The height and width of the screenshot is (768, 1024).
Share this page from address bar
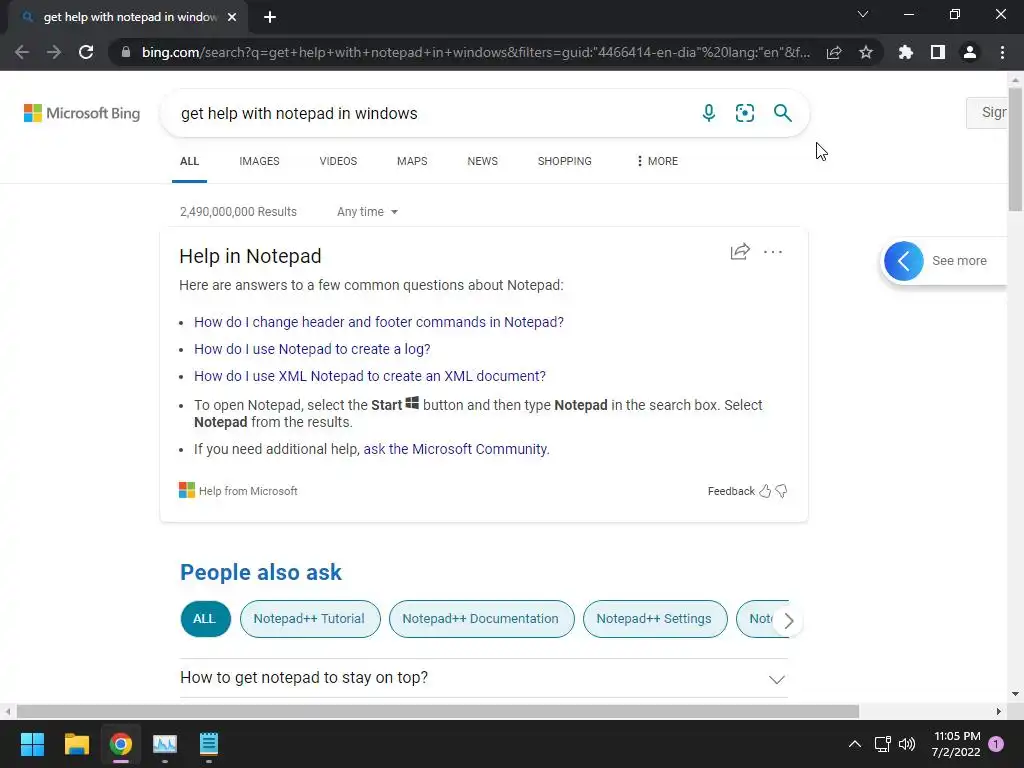(834, 52)
